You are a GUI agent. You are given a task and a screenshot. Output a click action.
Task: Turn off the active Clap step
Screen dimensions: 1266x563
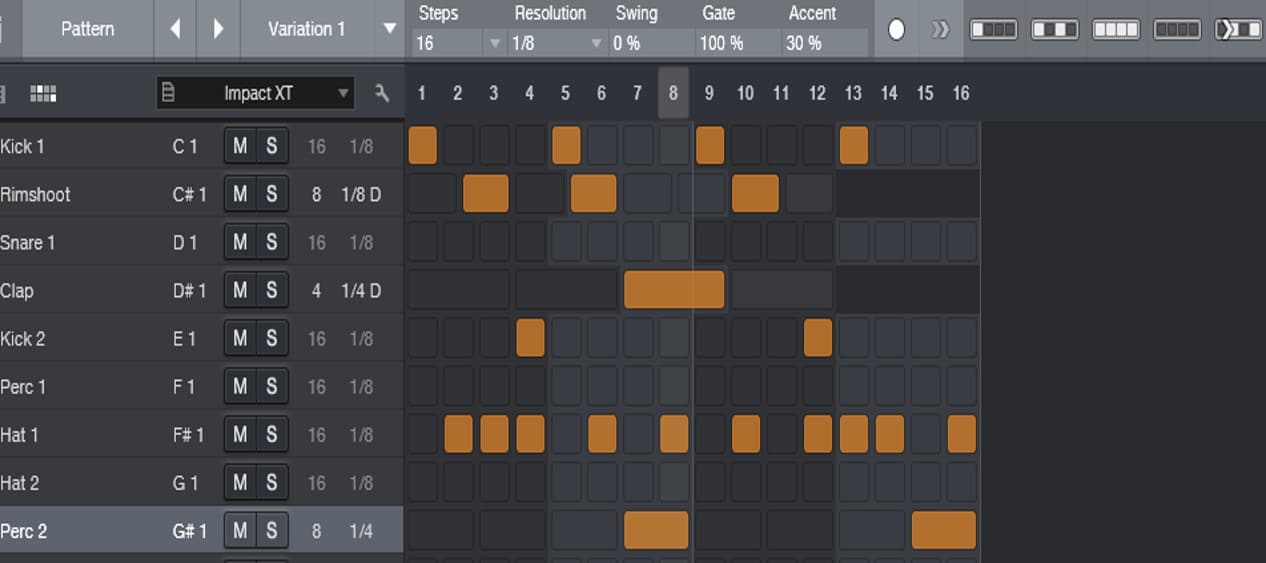coord(674,290)
